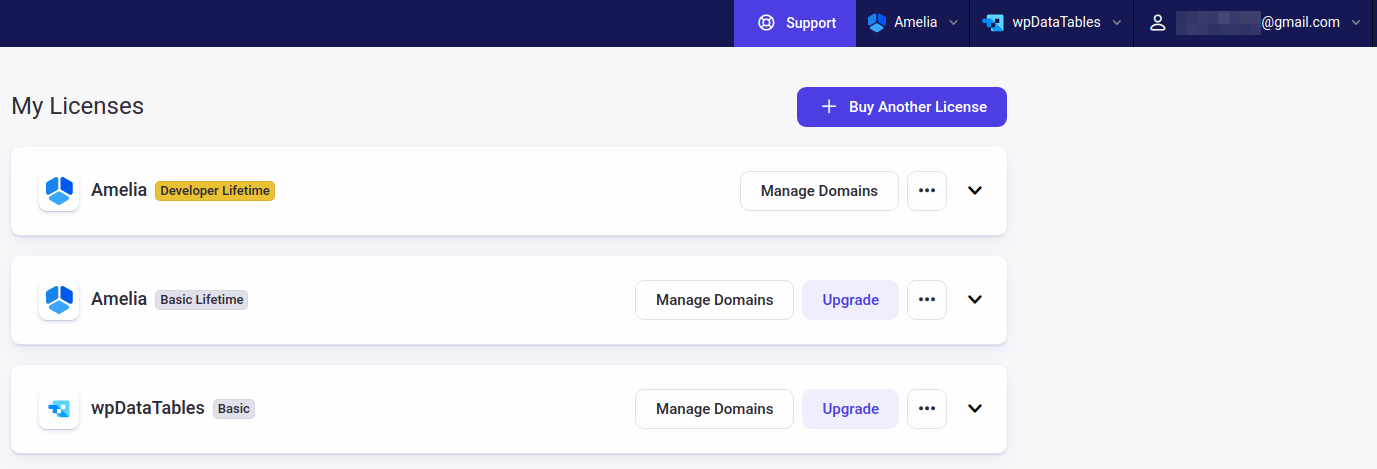Click wpDataTables Basic product logo
The height and width of the screenshot is (469, 1377).
(59, 408)
